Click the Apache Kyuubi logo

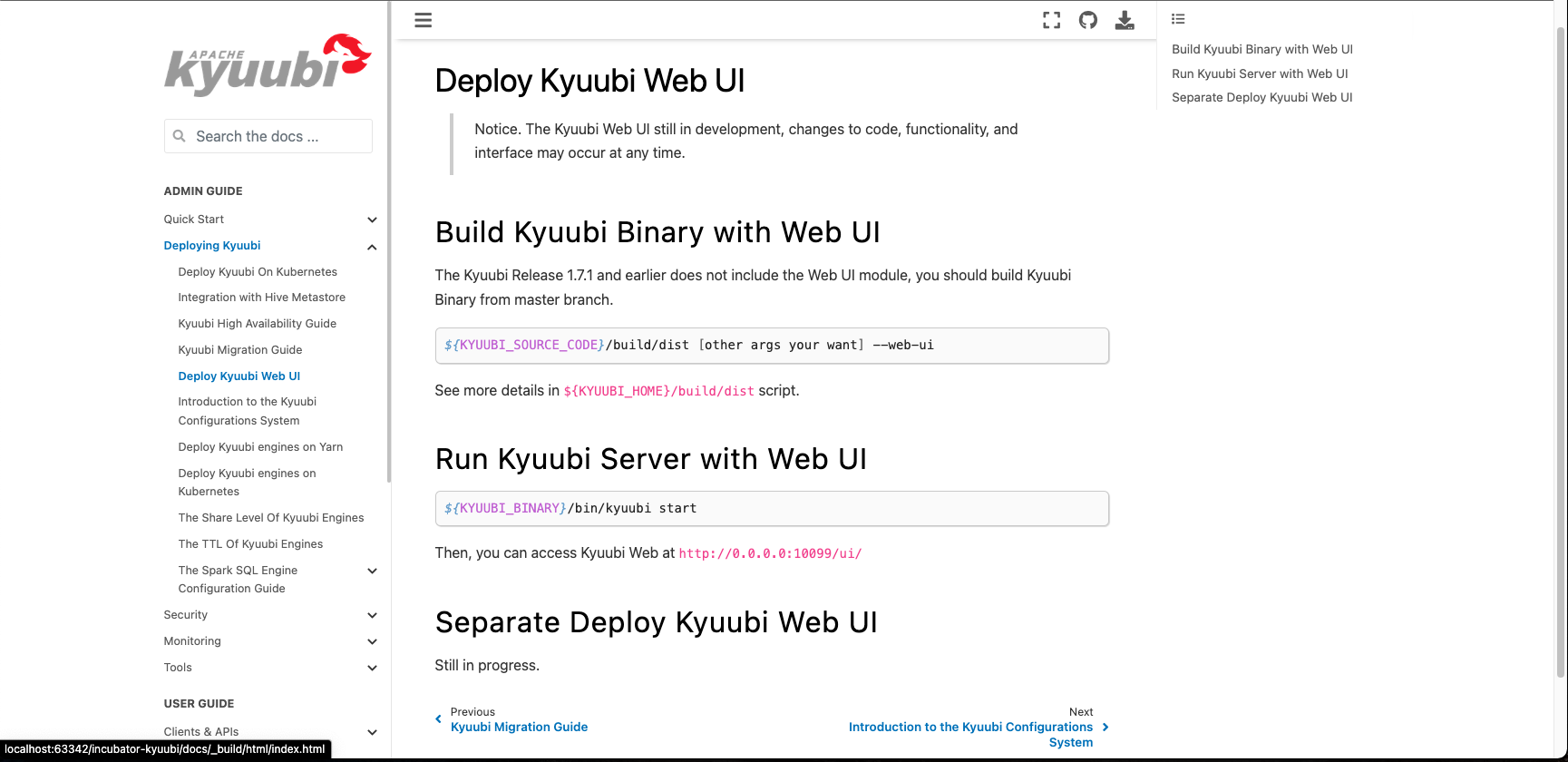point(268,64)
